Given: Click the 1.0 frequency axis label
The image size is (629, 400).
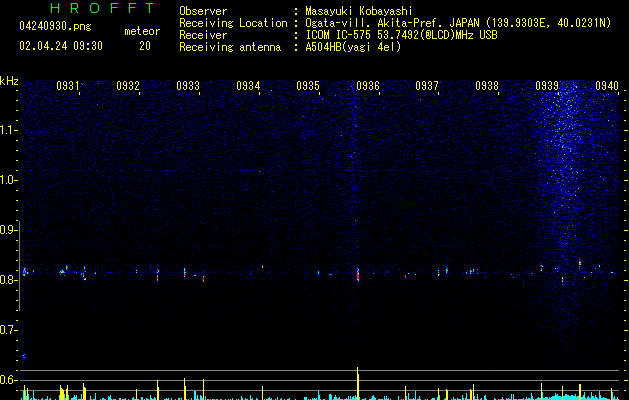Looking at the screenshot, I should 8,180.
